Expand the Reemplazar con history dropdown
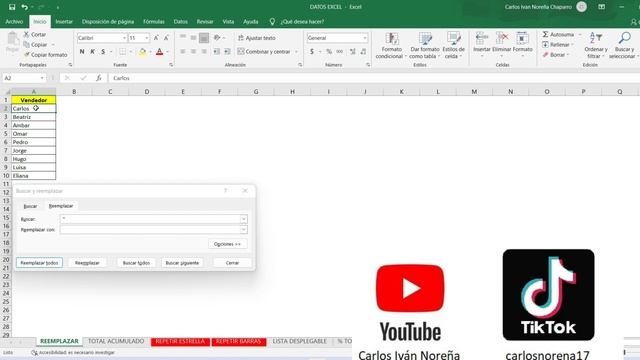This screenshot has height=360, width=640. pyautogui.click(x=244, y=230)
